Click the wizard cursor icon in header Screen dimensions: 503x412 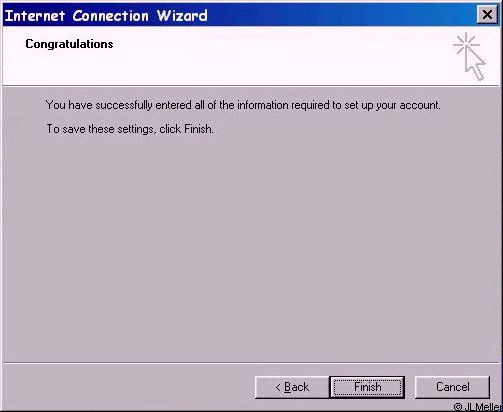pos(469,57)
